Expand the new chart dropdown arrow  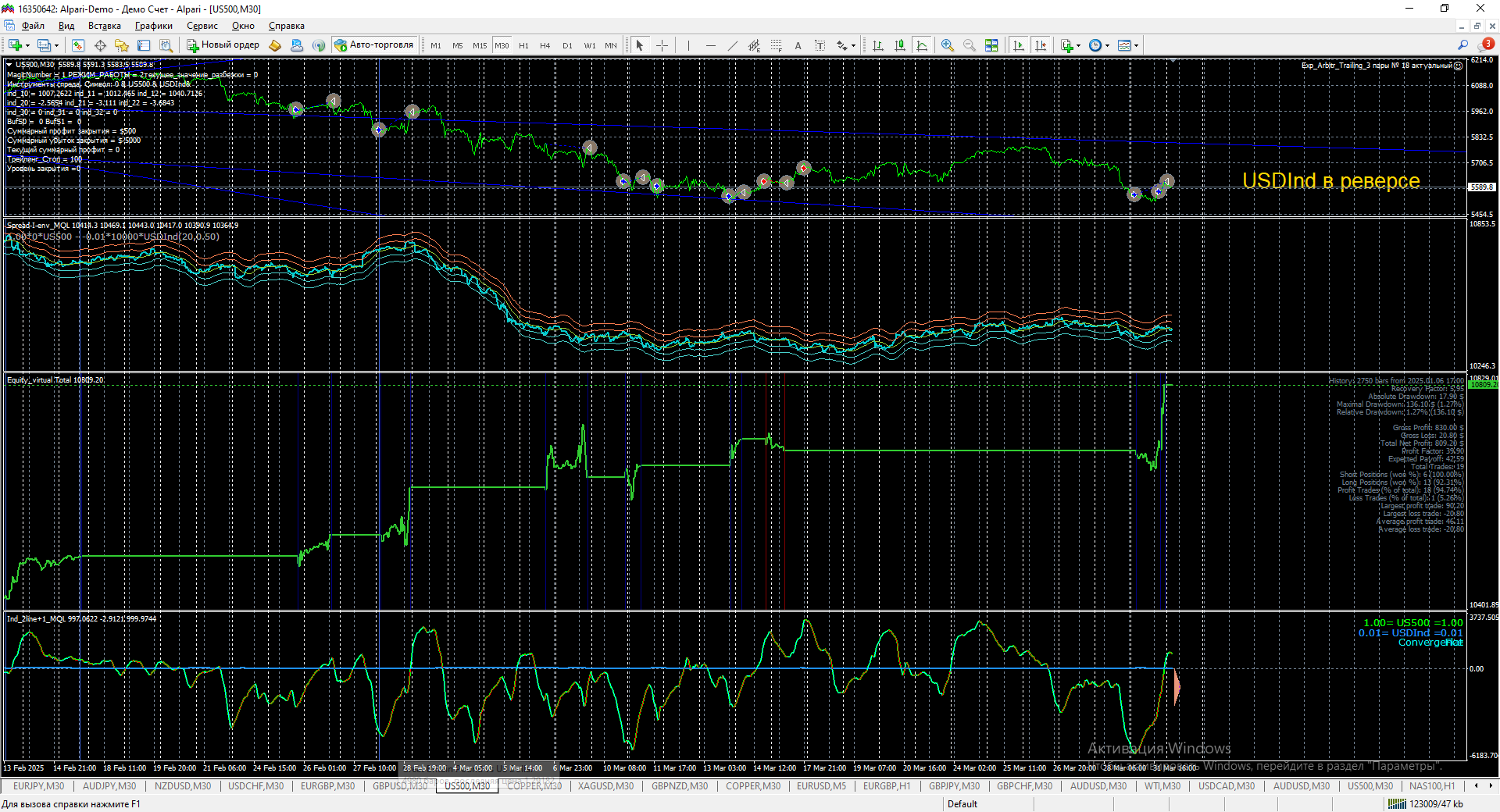coord(28,46)
